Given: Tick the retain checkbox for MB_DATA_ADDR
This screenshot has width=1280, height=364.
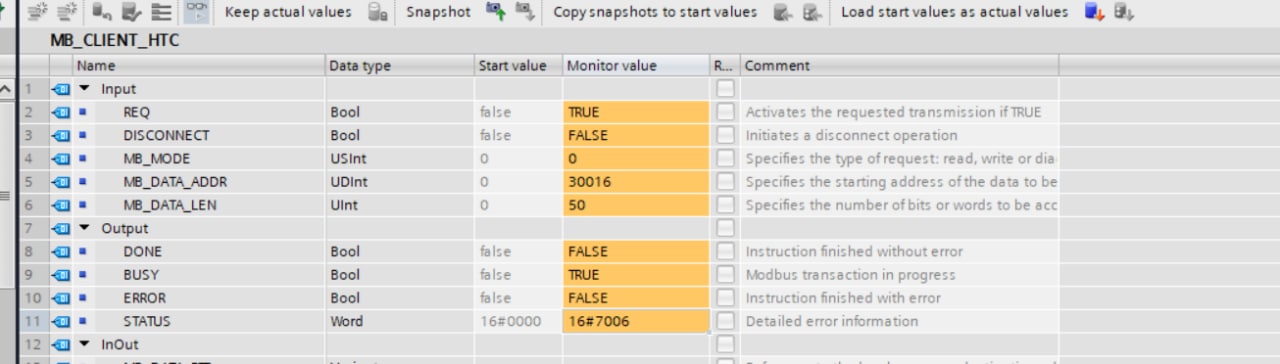Looking at the screenshot, I should point(725,181).
